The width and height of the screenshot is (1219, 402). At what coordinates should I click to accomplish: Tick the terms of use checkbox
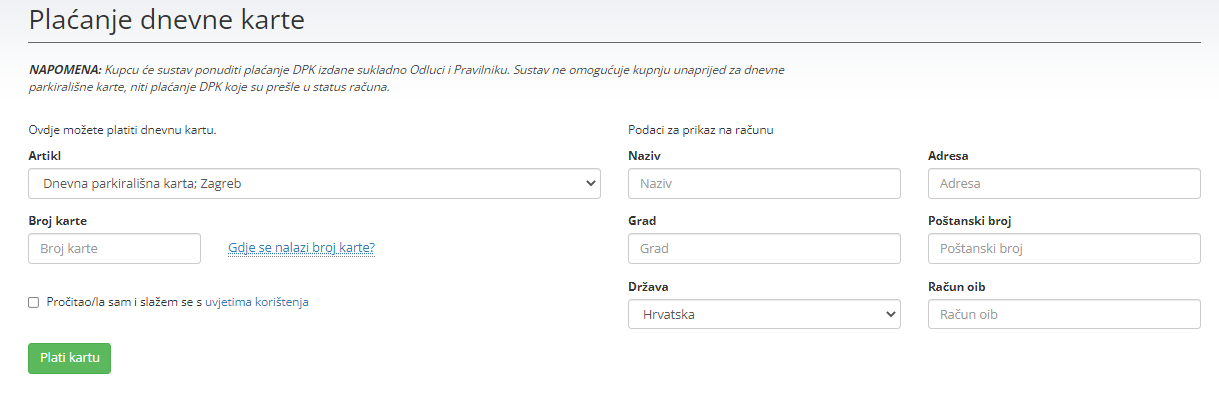pyautogui.click(x=34, y=302)
